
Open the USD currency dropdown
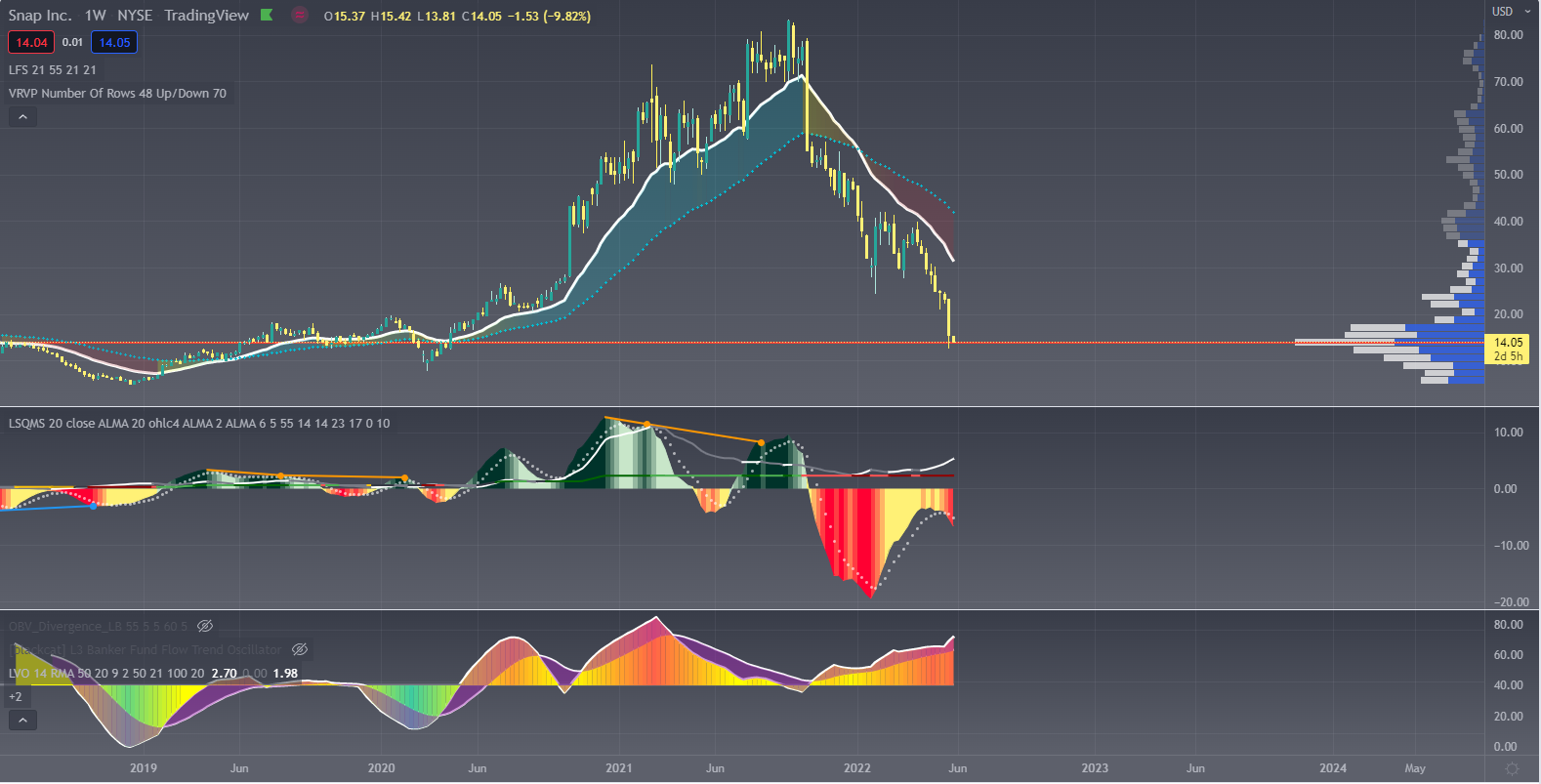pos(1510,12)
